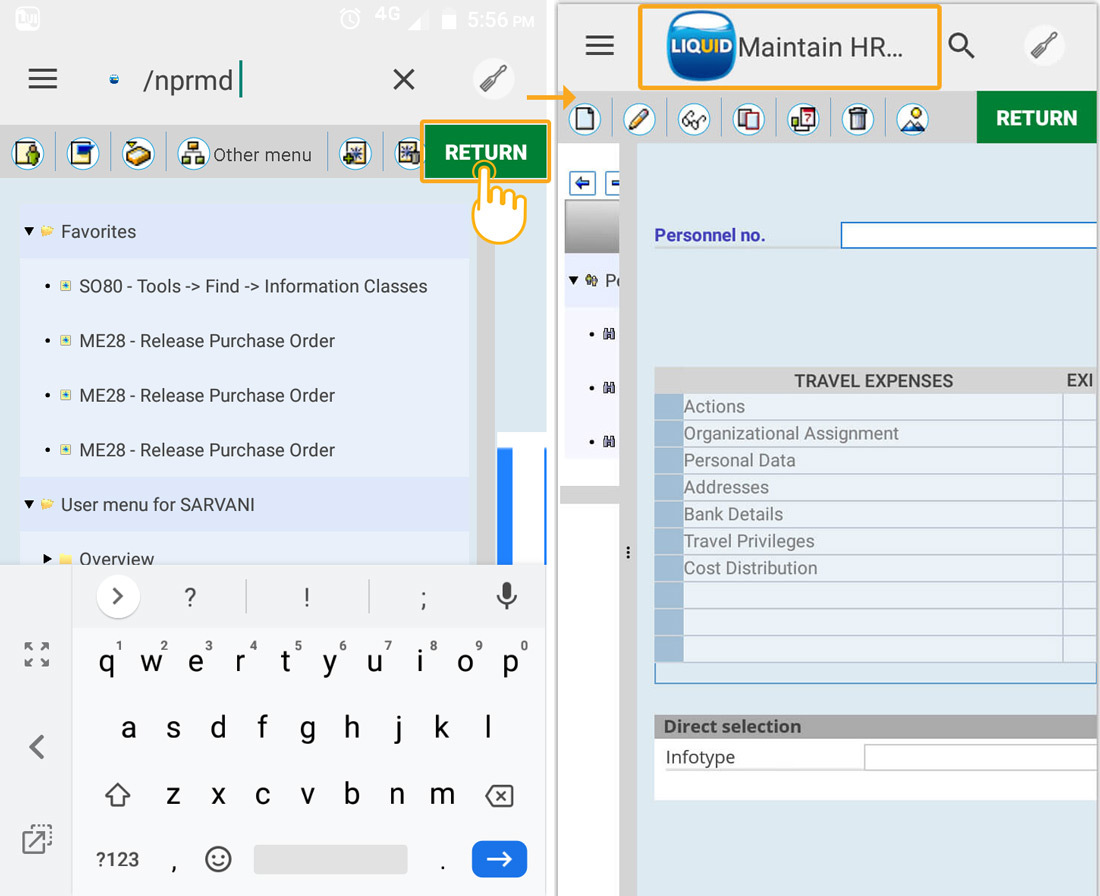Open the Other menu toolbar item
Image resolution: width=1100 pixels, height=896 pixels.
coord(245,154)
